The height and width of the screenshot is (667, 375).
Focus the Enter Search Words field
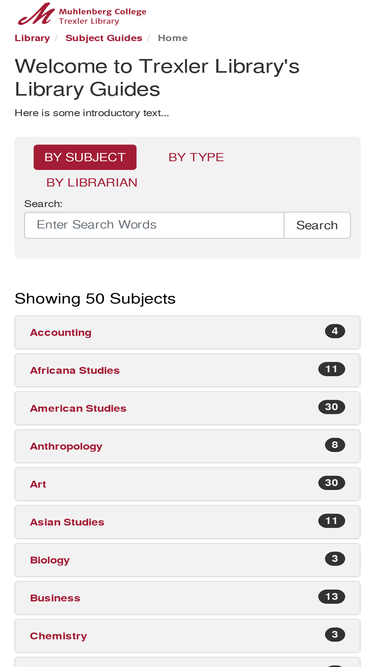(x=154, y=225)
